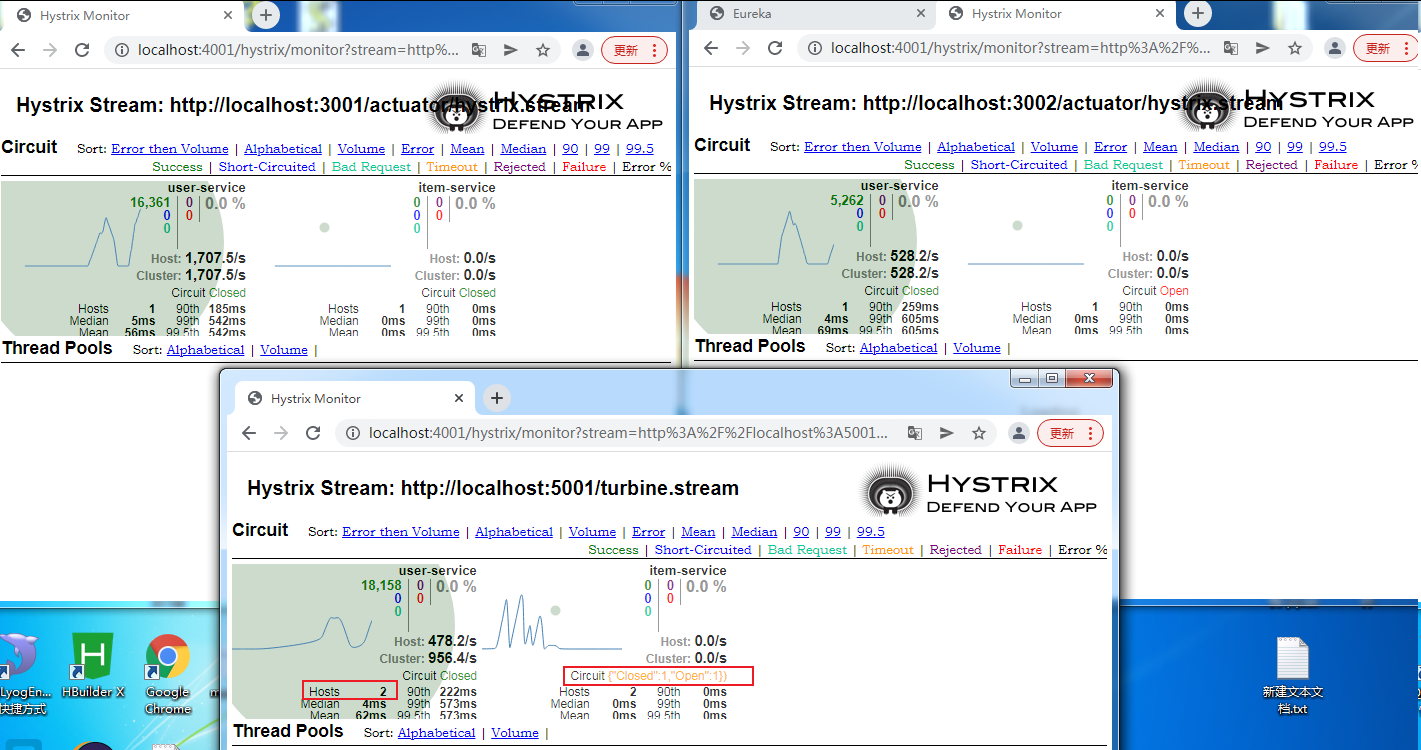Viewport: 1421px width, 750px height.
Task: Open profile avatar in top-left browser window
Action: pos(581,50)
